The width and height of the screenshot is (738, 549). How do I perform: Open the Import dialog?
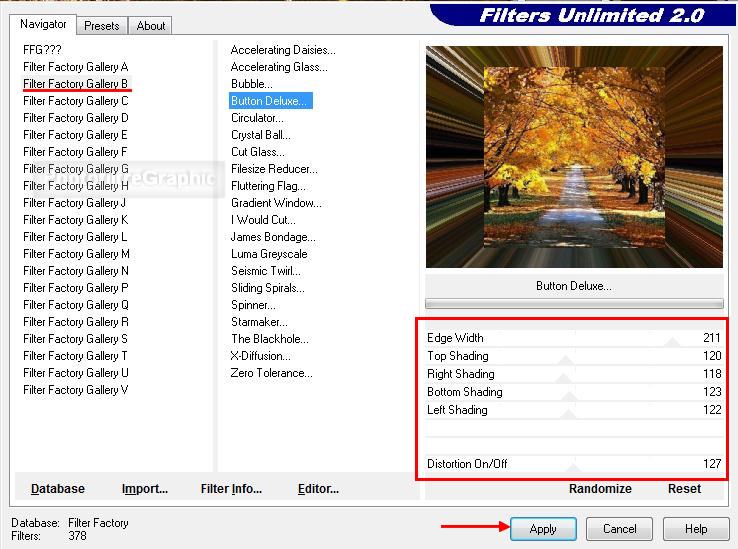pos(145,489)
